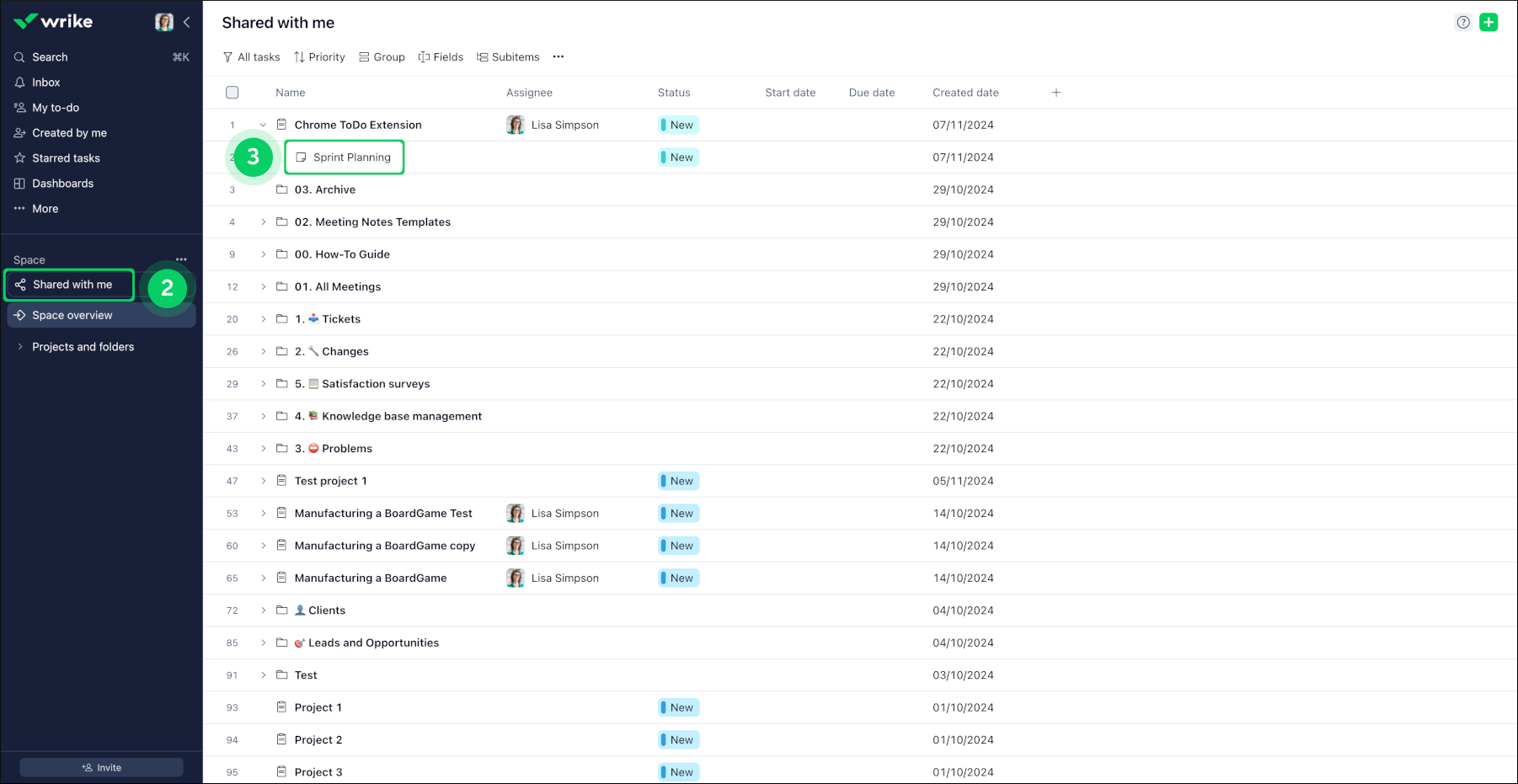Viewport: 1518px width, 784px height.
Task: Collapse the Chrome ToDo Extension row
Action: click(263, 125)
